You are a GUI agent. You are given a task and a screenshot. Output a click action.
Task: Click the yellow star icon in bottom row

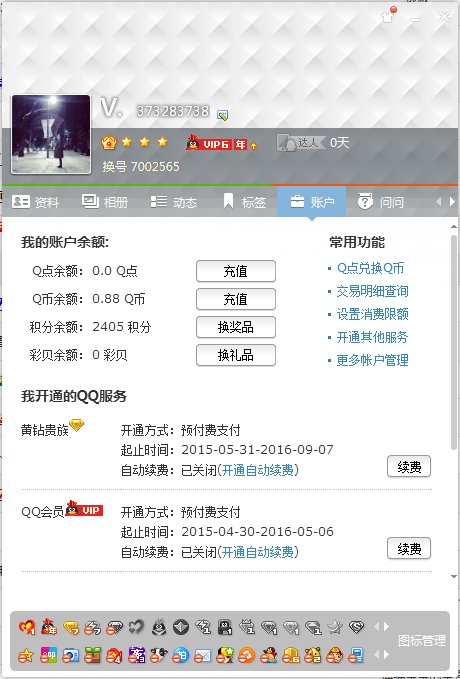tap(26, 655)
